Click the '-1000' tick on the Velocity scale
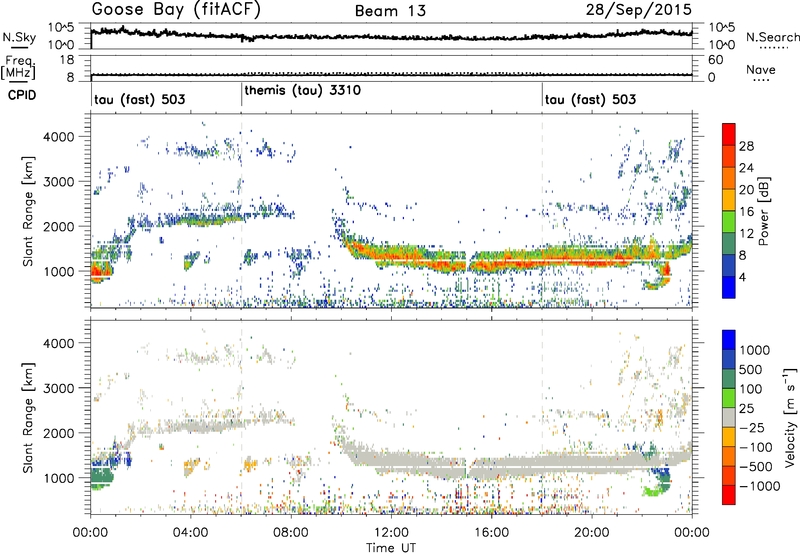Viewport: 800px width, 554px height. pyautogui.click(x=759, y=486)
